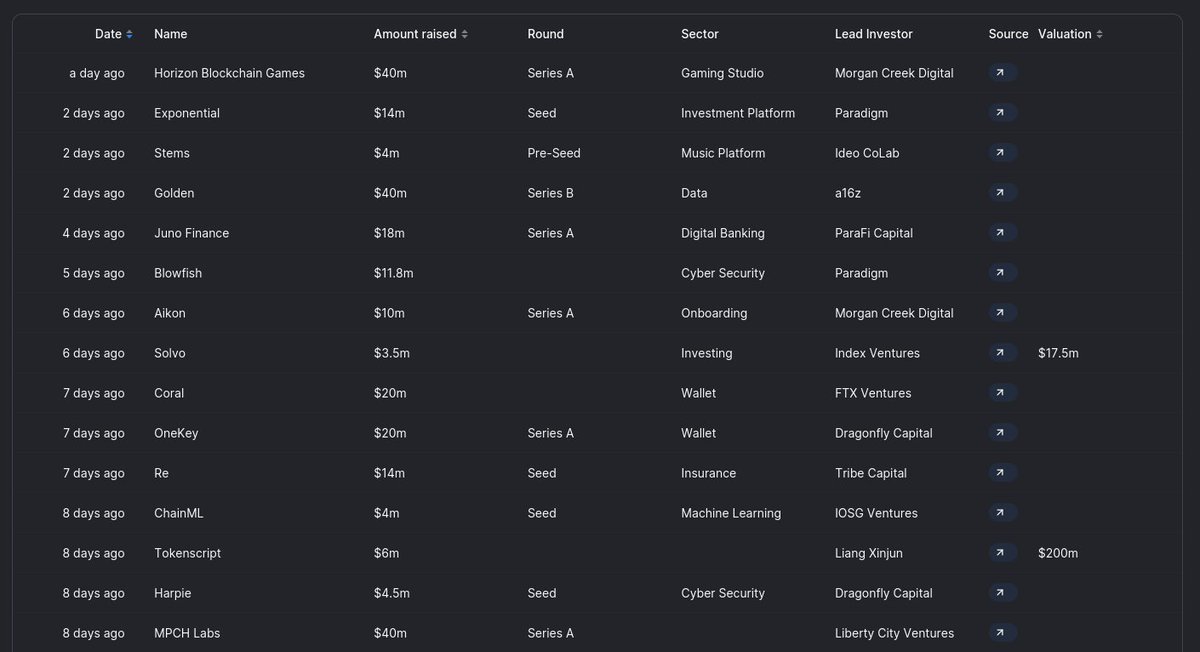Sort table by Valuation column
Image resolution: width=1200 pixels, height=652 pixels.
(x=1071, y=34)
